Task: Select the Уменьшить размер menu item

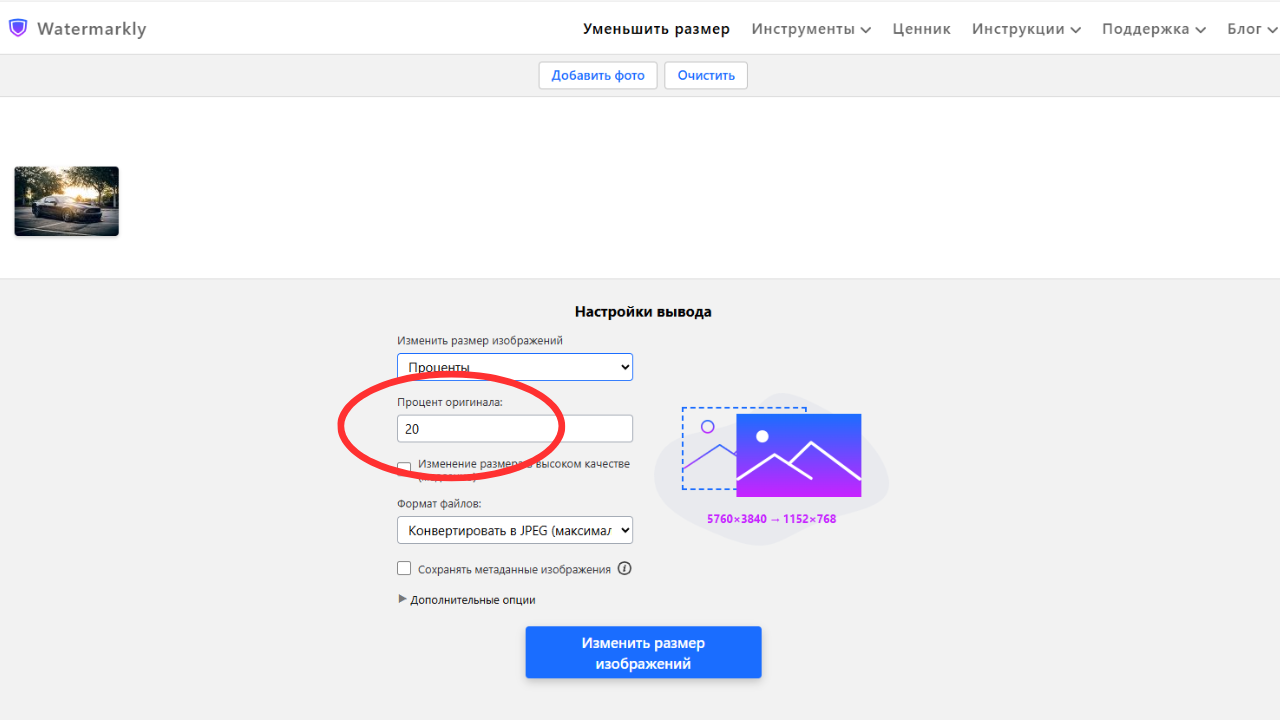Action: pyautogui.click(x=656, y=29)
